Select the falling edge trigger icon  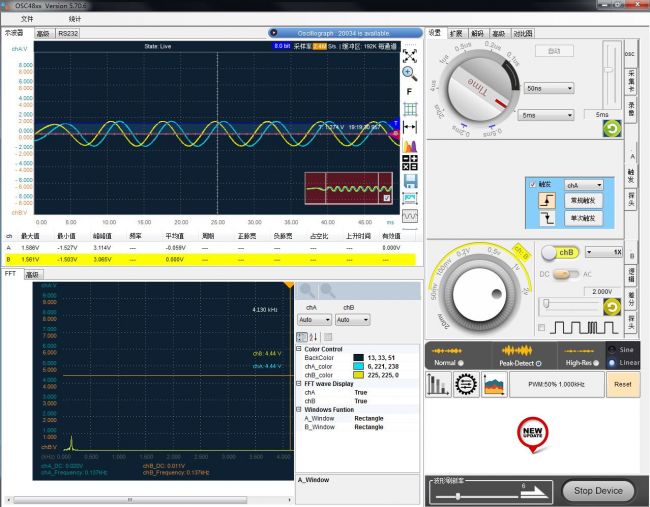[x=547, y=218]
